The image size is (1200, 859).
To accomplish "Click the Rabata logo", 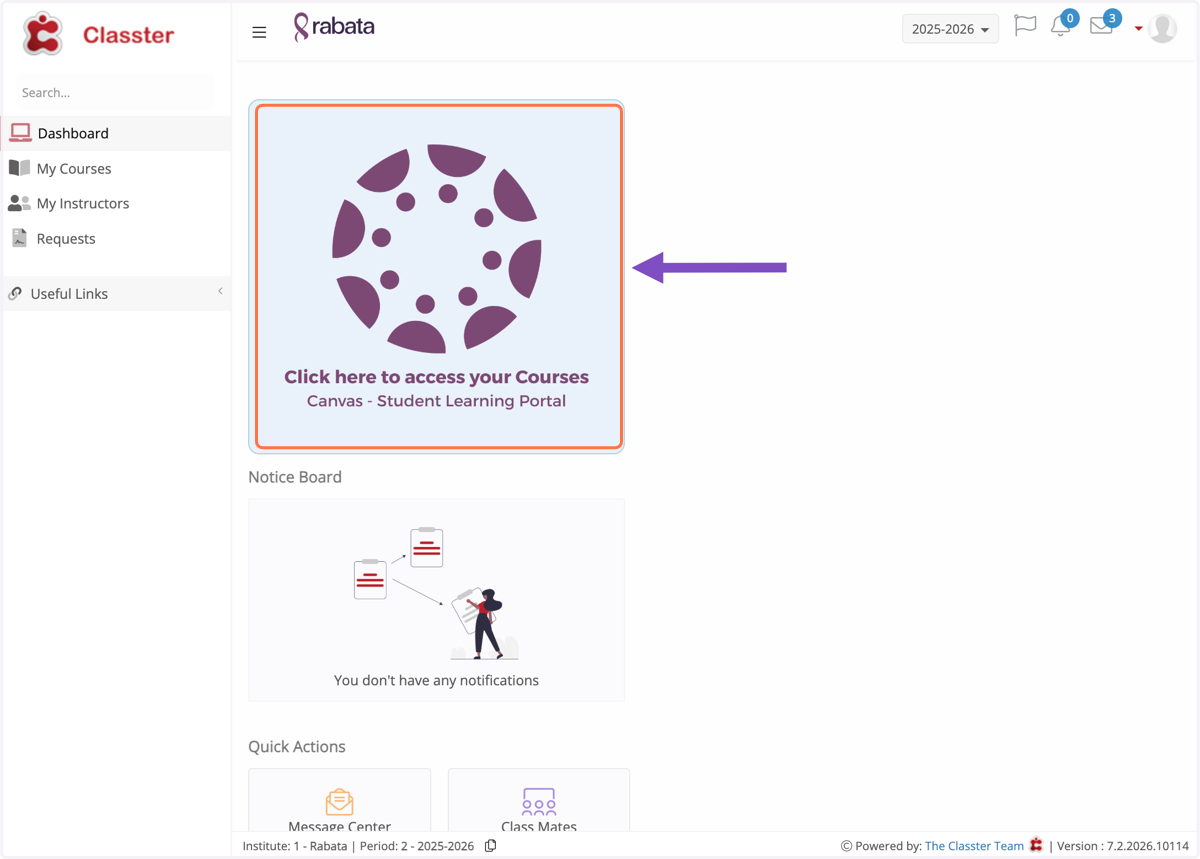I will coord(334,27).
